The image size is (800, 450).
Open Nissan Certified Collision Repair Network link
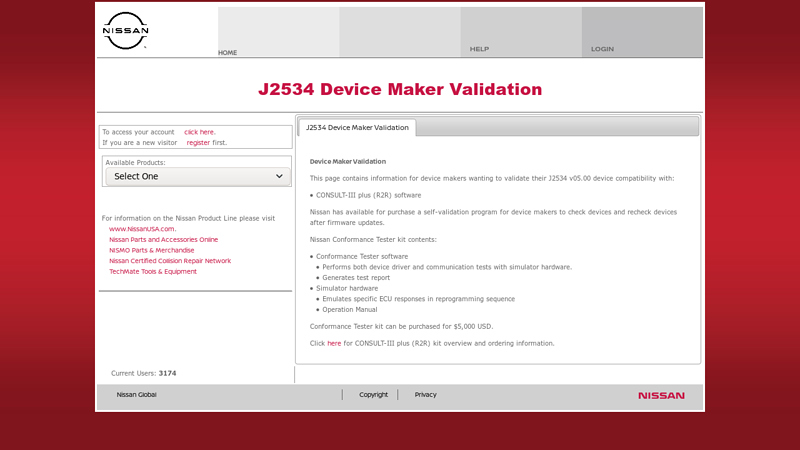[170, 261]
